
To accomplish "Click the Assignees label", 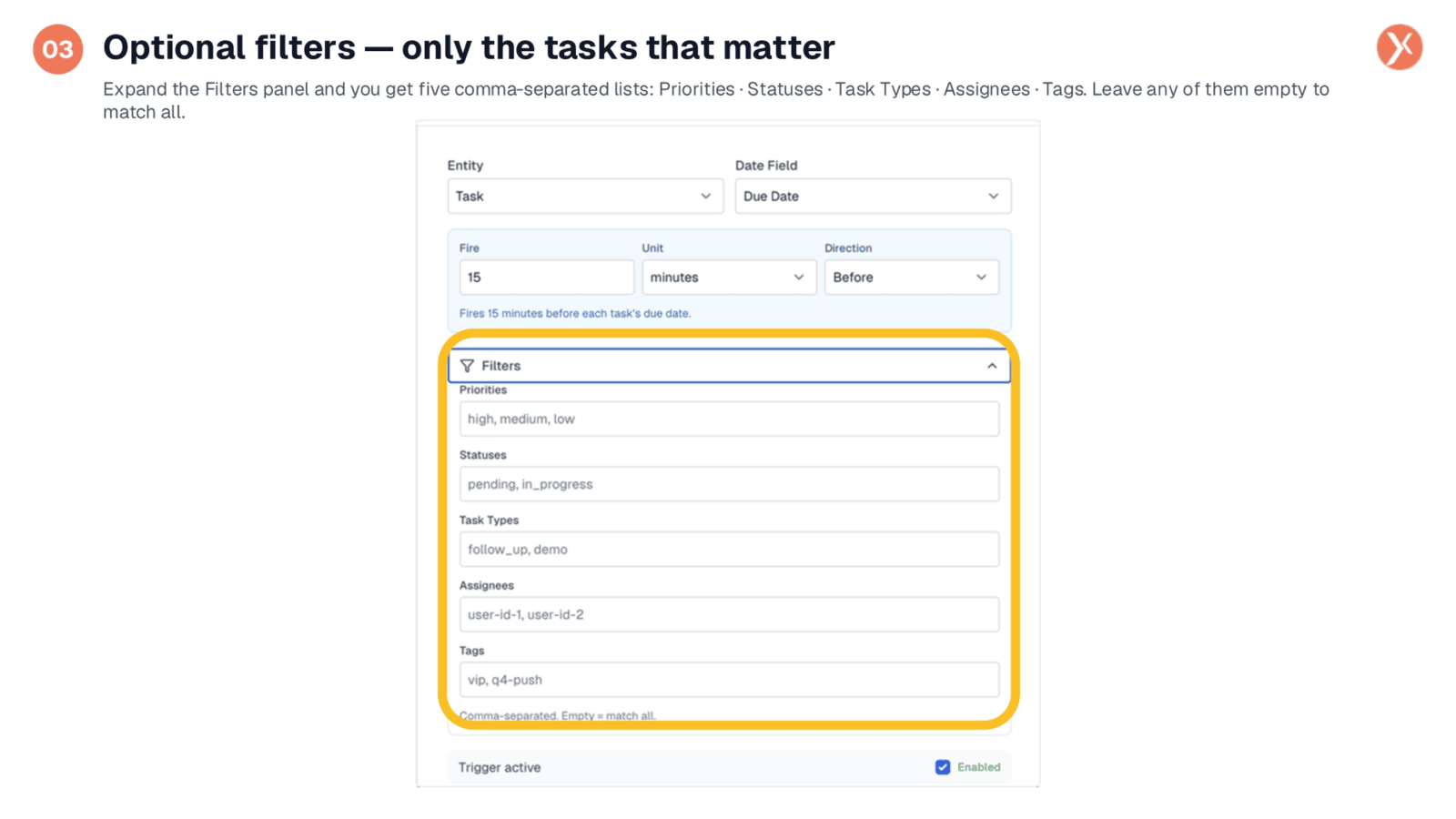I will pyautogui.click(x=486, y=585).
